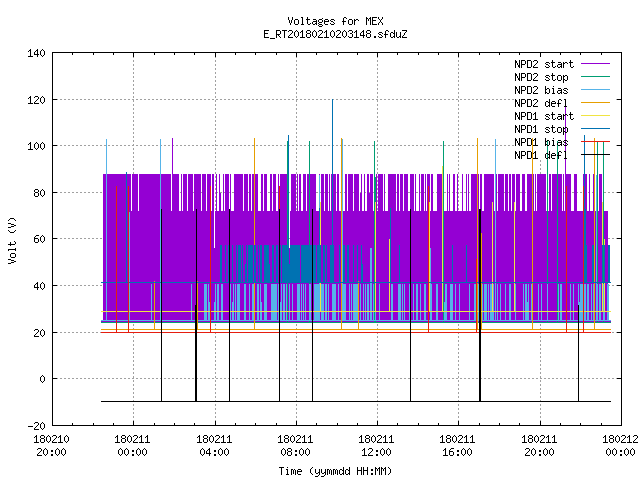Click the NPD2 stop legend label
This screenshot has width=640, height=480.
point(541,77)
